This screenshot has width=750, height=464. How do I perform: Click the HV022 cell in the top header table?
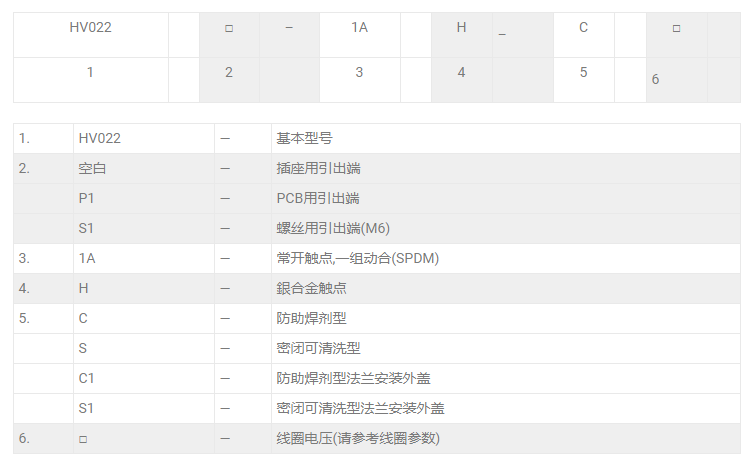(x=90, y=28)
